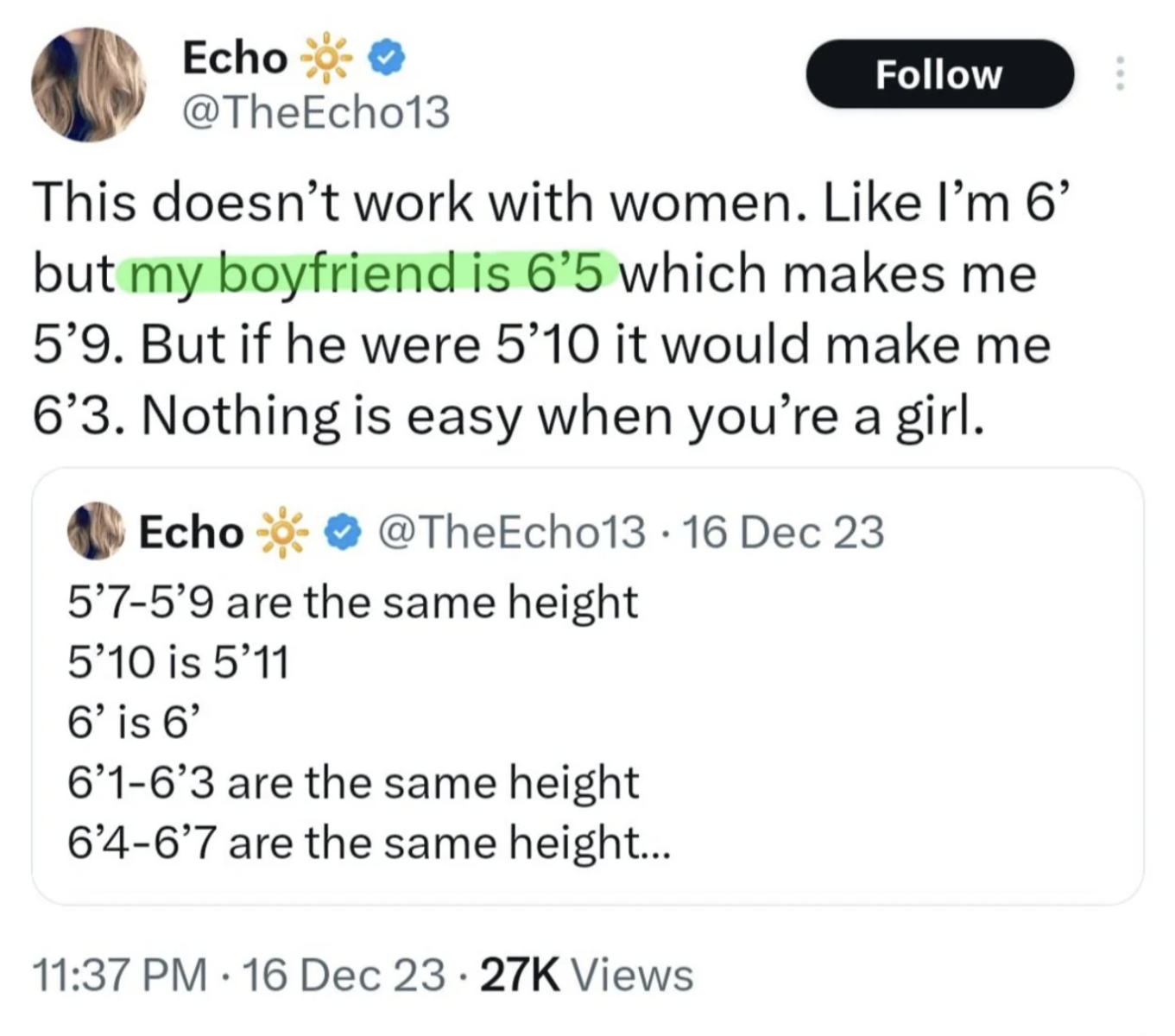Open the three-dot more options menu

tap(1120, 74)
